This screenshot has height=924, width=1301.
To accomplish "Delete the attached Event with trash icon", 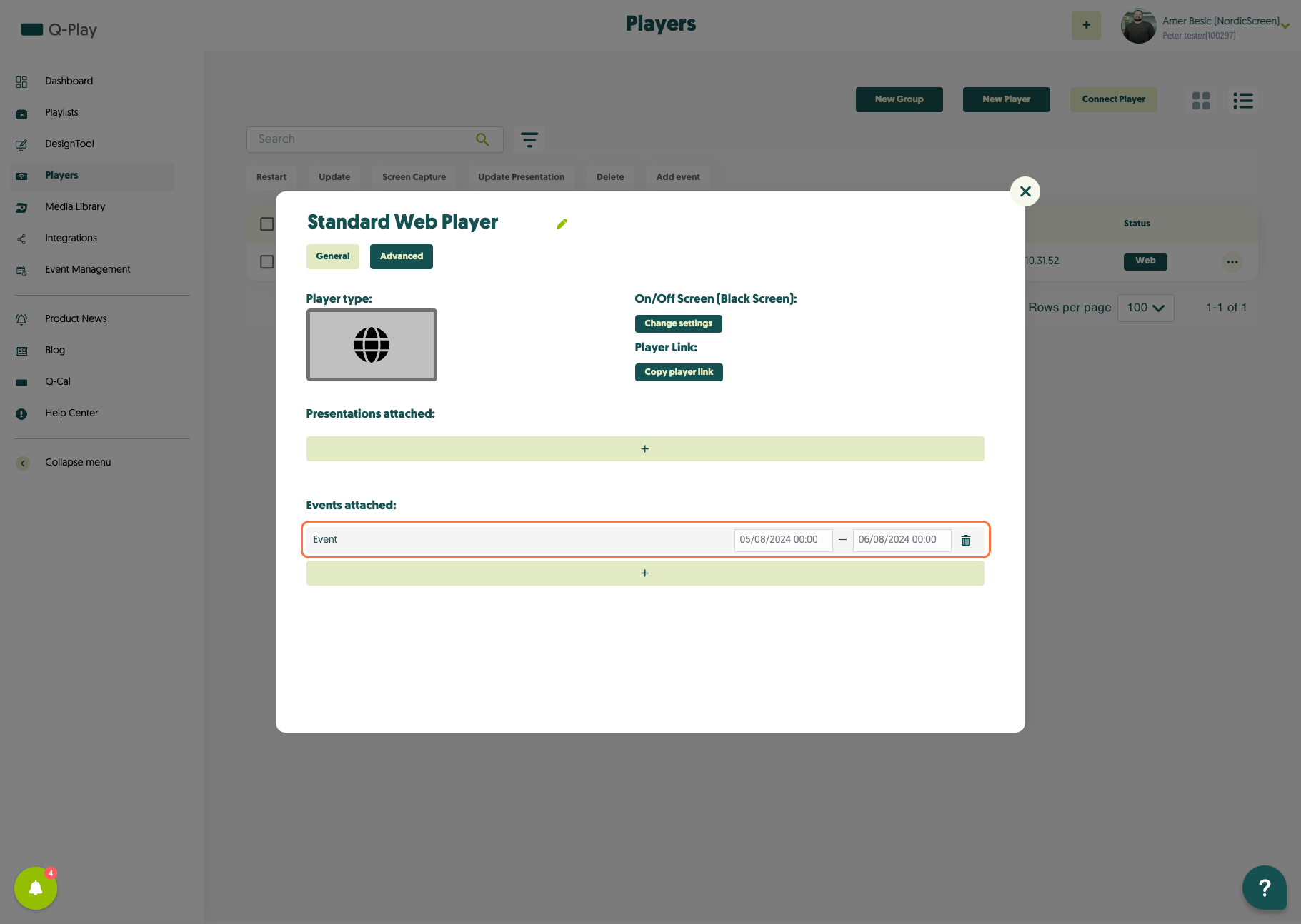I will pyautogui.click(x=966, y=541).
